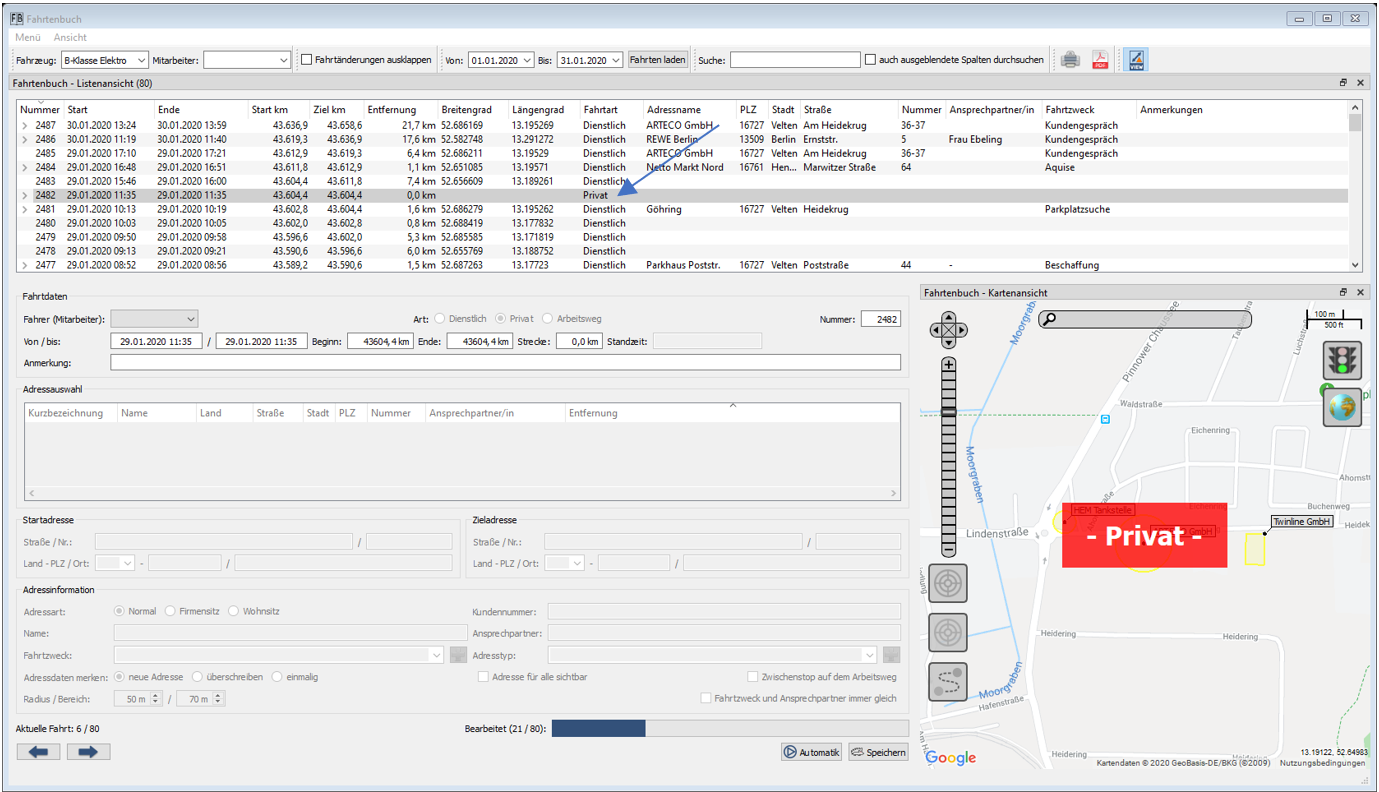This screenshot has width=1379, height=792.
Task: Click the Speichern button
Action: (877, 752)
